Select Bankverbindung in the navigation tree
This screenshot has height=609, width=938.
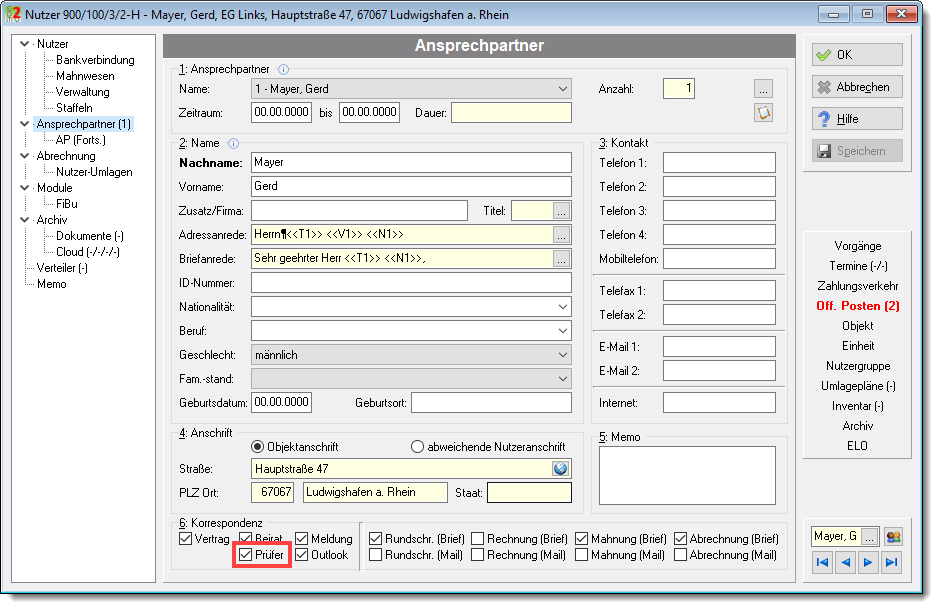[95, 60]
